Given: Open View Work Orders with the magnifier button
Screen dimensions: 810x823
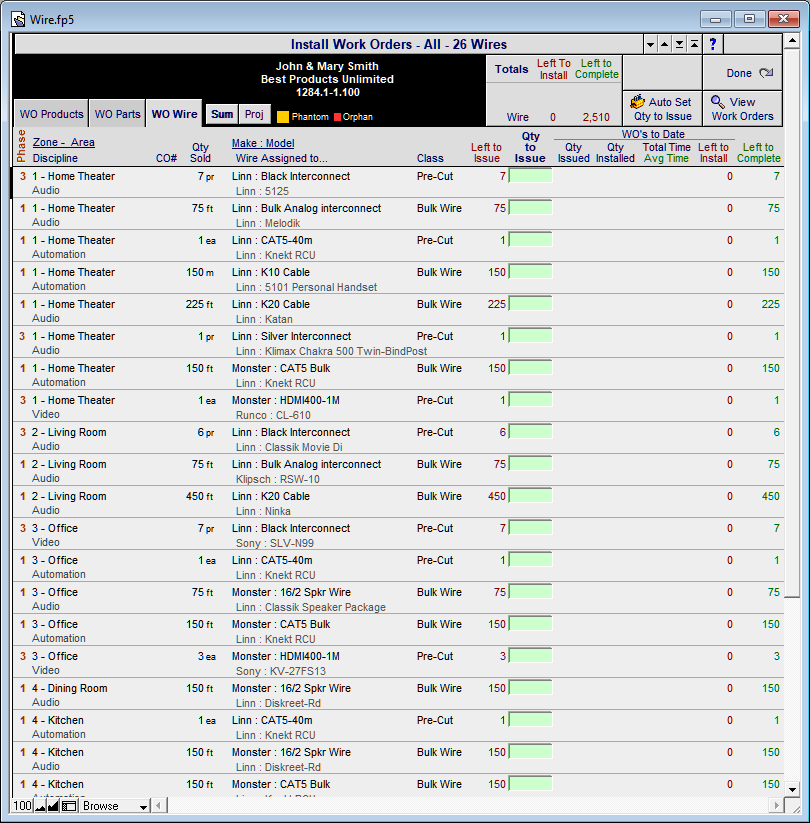Looking at the screenshot, I should coord(742,109).
